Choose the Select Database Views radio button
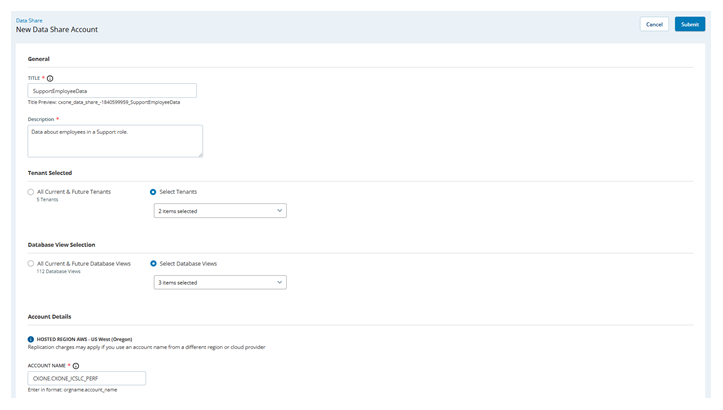The height and width of the screenshot is (410, 723). click(x=153, y=263)
